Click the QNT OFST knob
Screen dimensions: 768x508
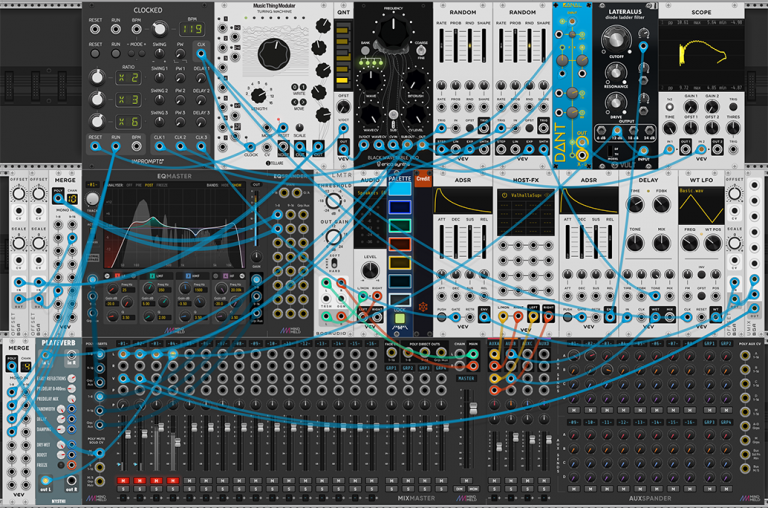pyautogui.click(x=343, y=106)
